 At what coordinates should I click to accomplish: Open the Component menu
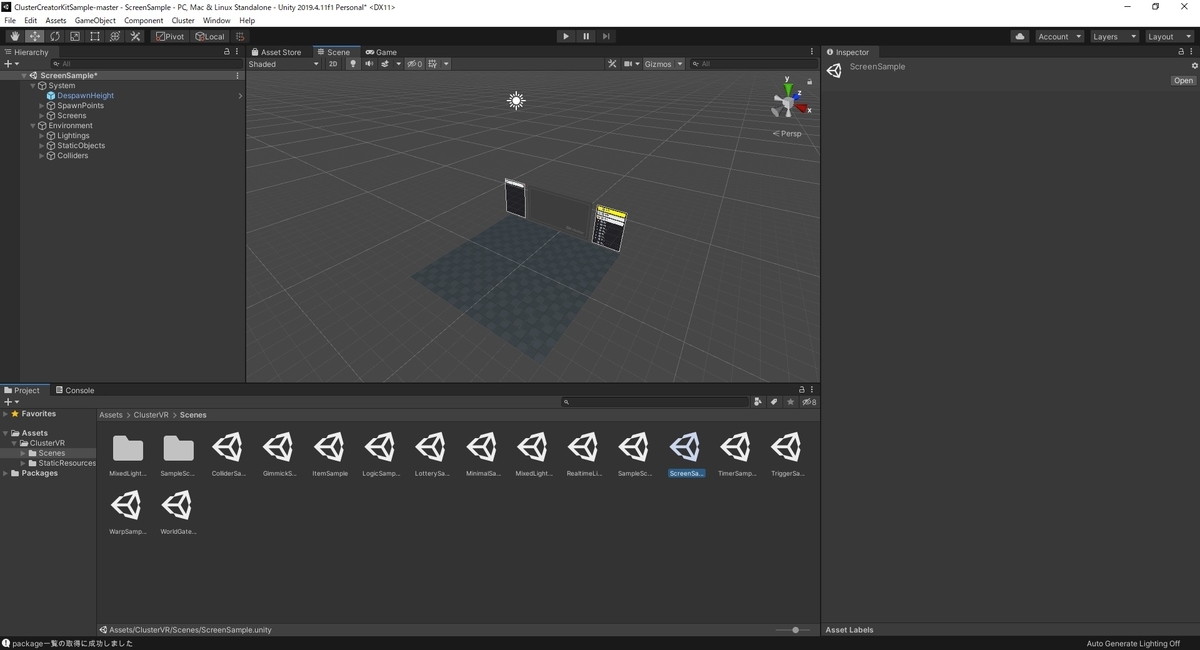pos(143,20)
